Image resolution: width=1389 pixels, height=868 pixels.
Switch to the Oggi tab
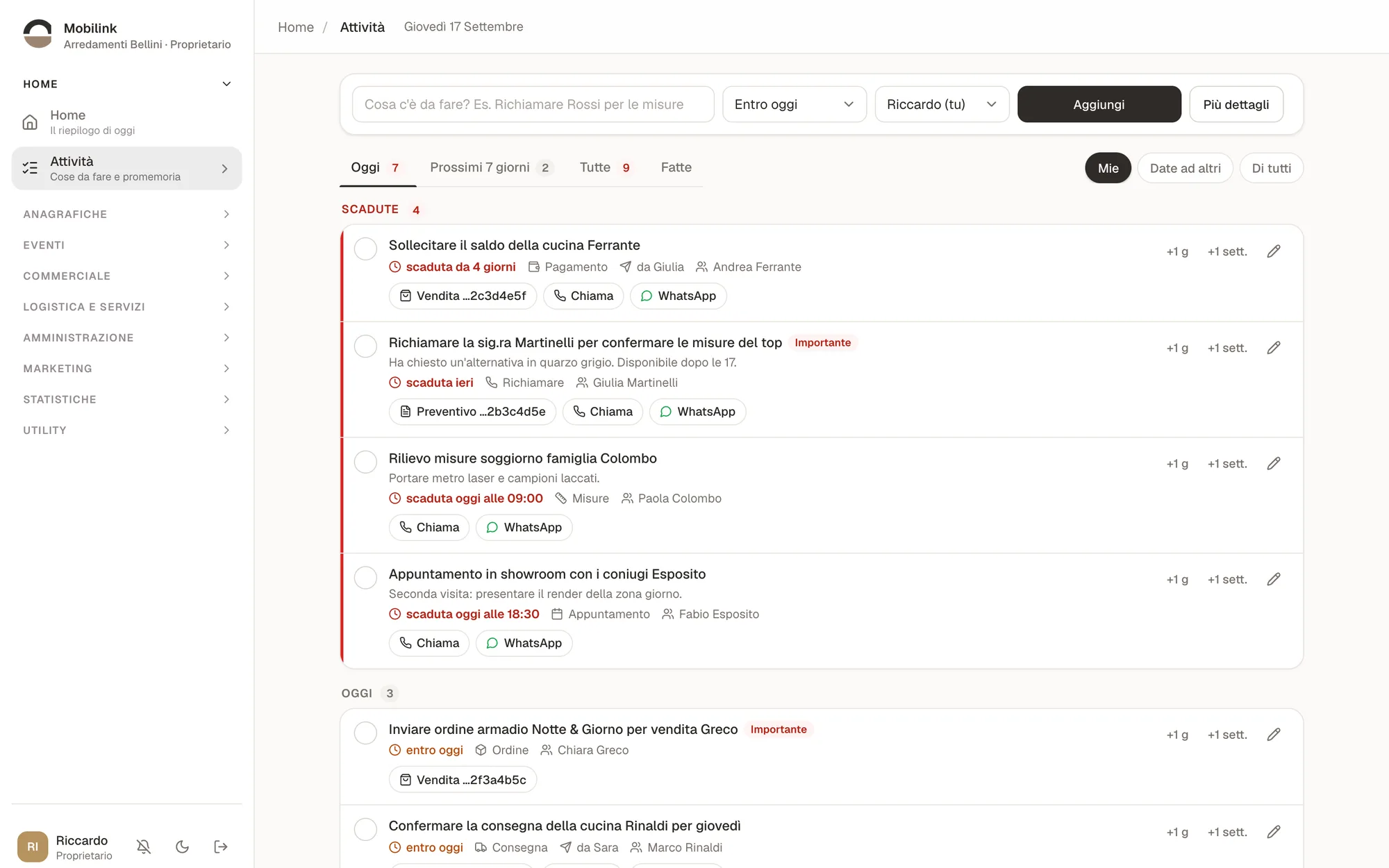(377, 168)
